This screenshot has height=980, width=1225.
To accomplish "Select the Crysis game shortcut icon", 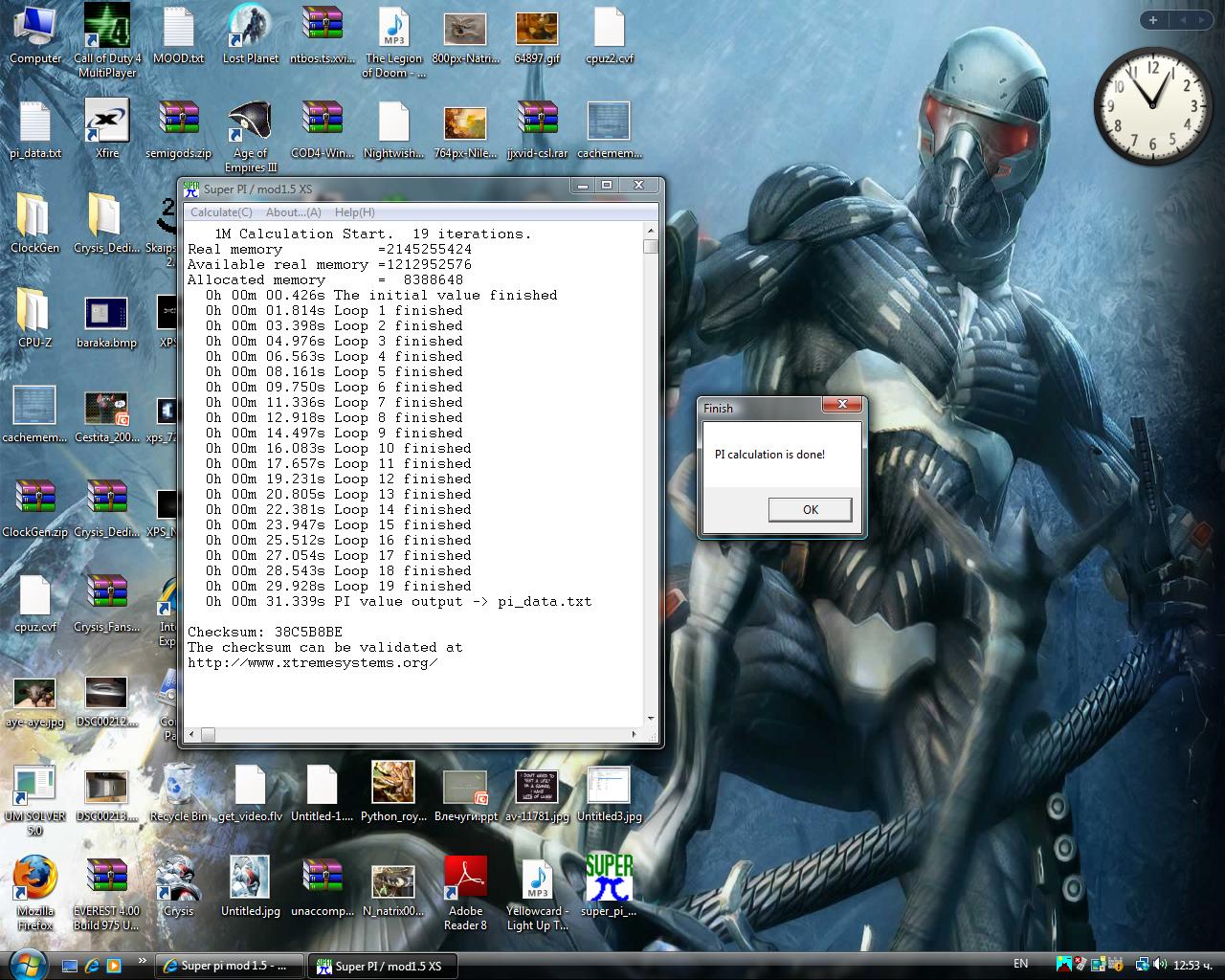I will pyautogui.click(x=178, y=886).
